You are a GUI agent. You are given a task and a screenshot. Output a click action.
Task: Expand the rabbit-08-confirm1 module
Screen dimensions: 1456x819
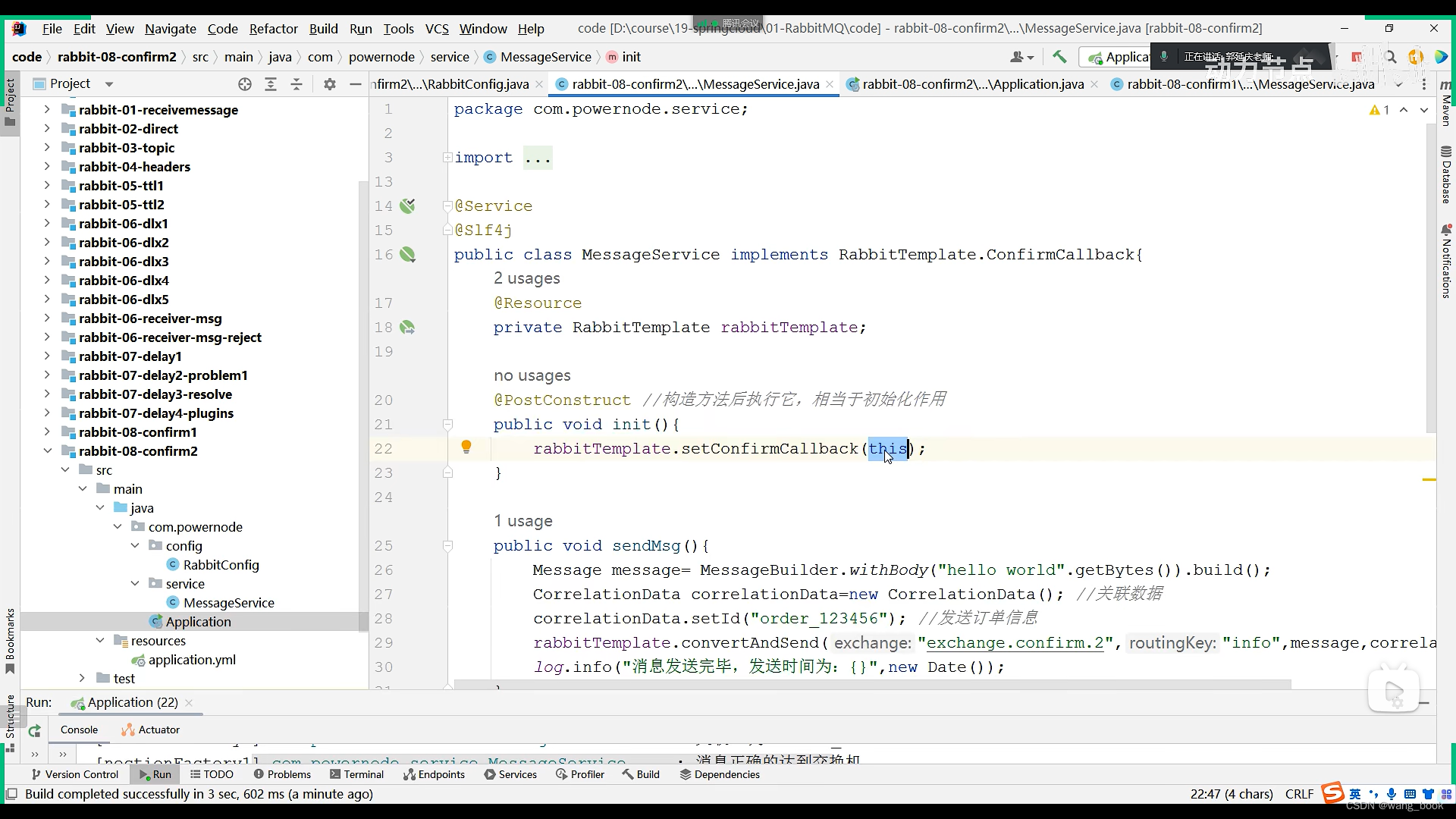pyautogui.click(x=47, y=432)
